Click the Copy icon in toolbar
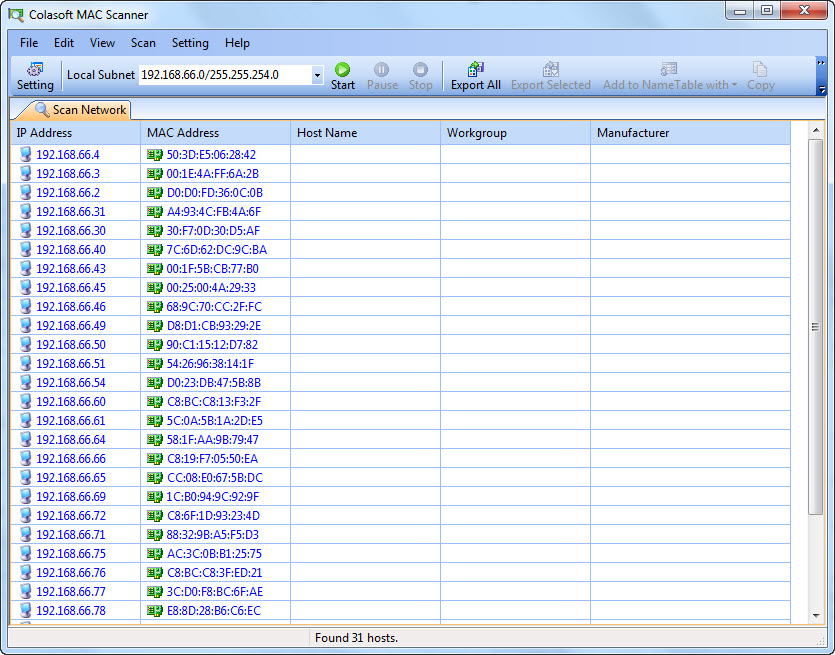Viewport: 835px width, 655px height. click(x=760, y=70)
